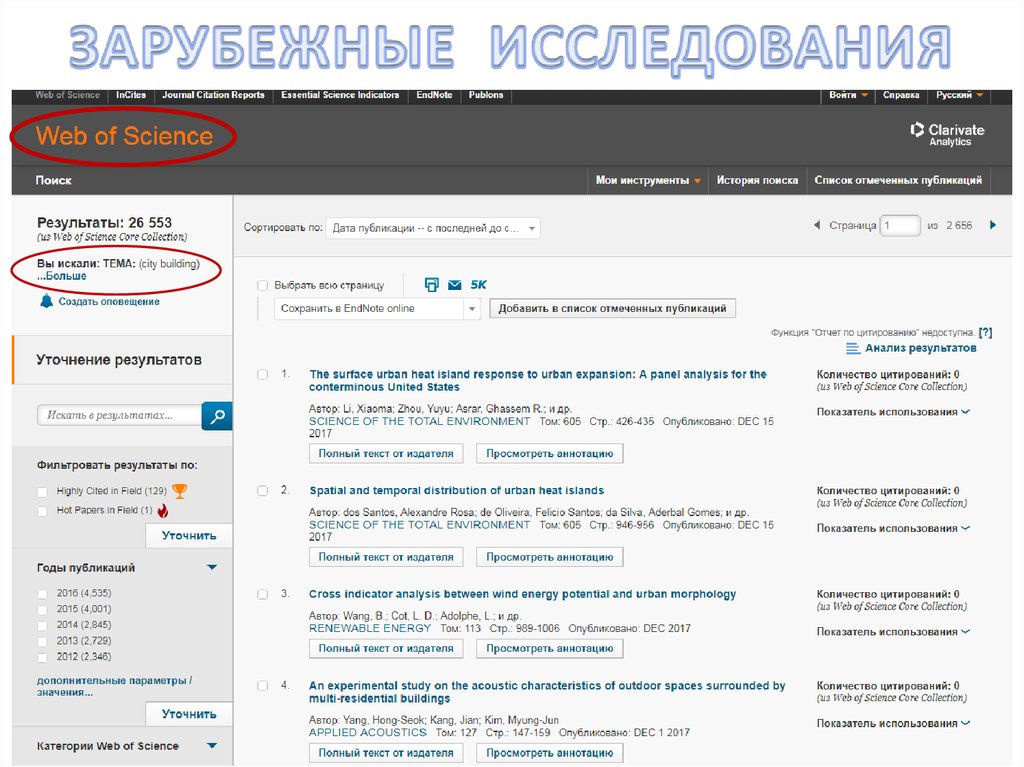Click the search within results input field
Screen dimensions: 1024x767
[118, 415]
